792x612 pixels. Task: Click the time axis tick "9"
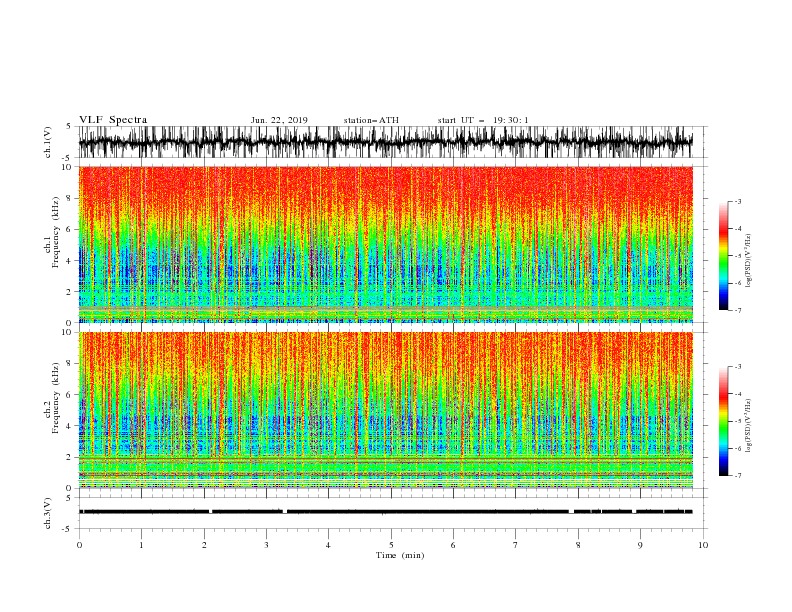tap(640, 545)
